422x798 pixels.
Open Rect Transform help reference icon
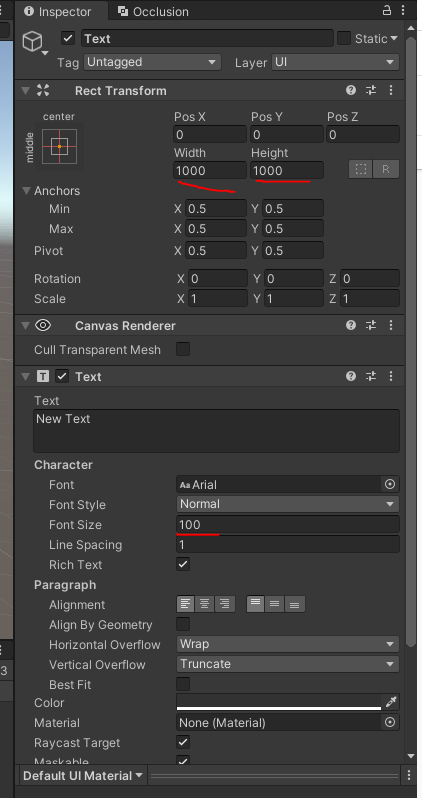coord(351,91)
